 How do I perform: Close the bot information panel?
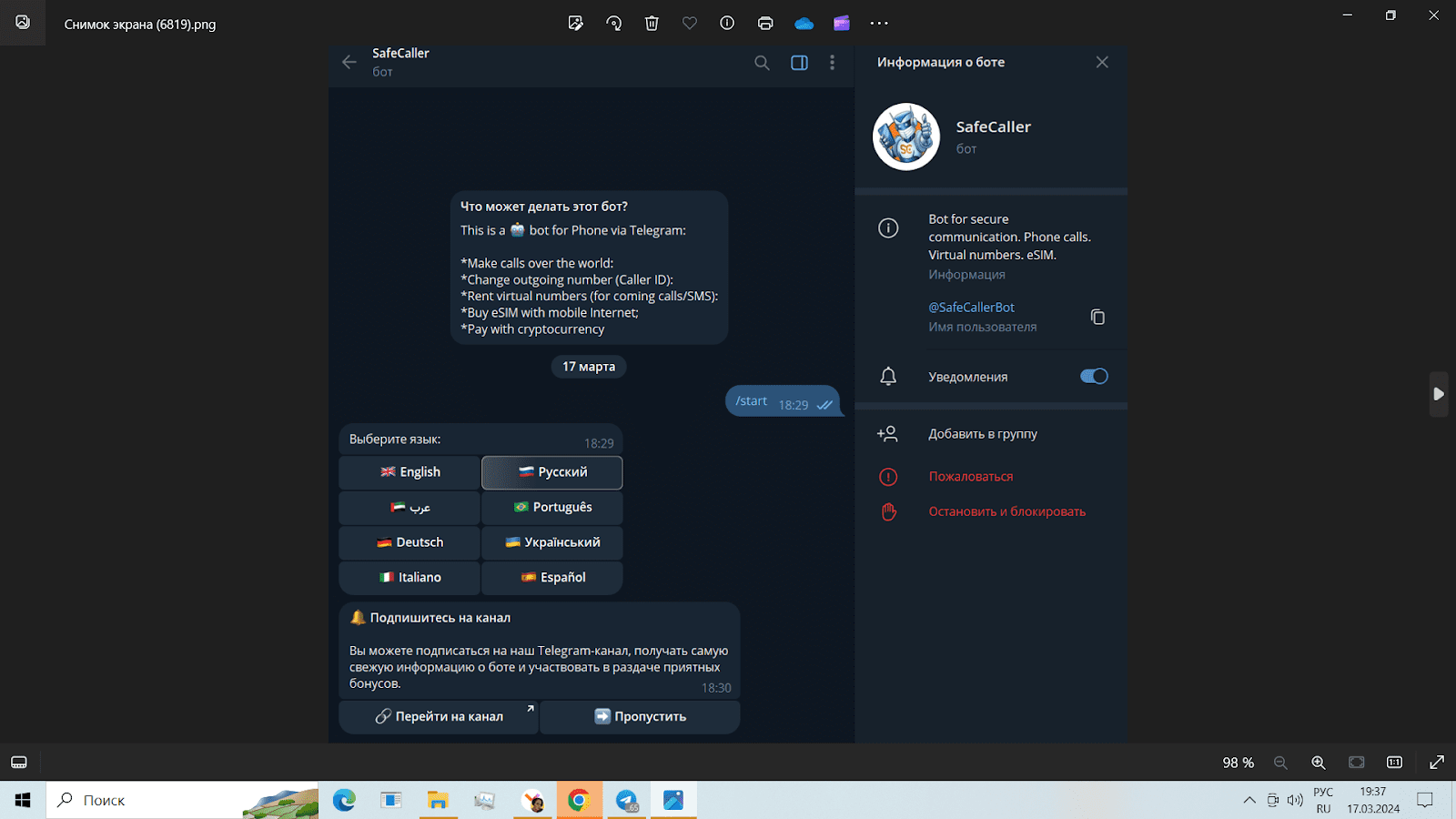1102,62
